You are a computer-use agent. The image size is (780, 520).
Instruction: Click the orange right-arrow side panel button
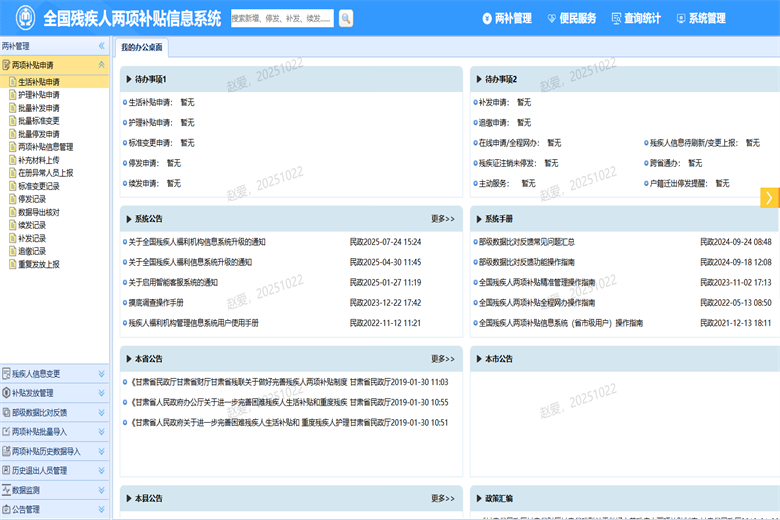tap(769, 197)
